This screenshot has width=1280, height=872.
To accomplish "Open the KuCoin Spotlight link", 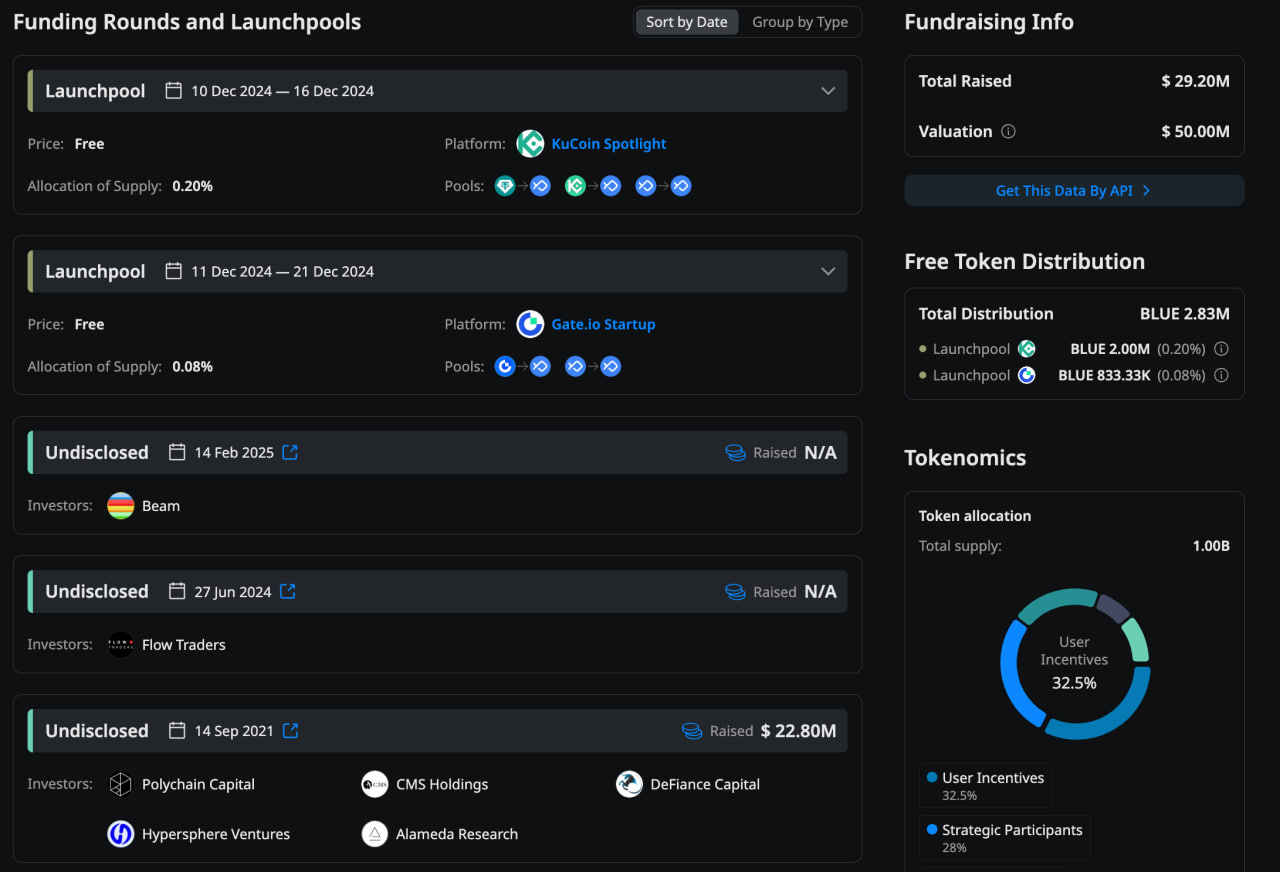I will click(608, 144).
